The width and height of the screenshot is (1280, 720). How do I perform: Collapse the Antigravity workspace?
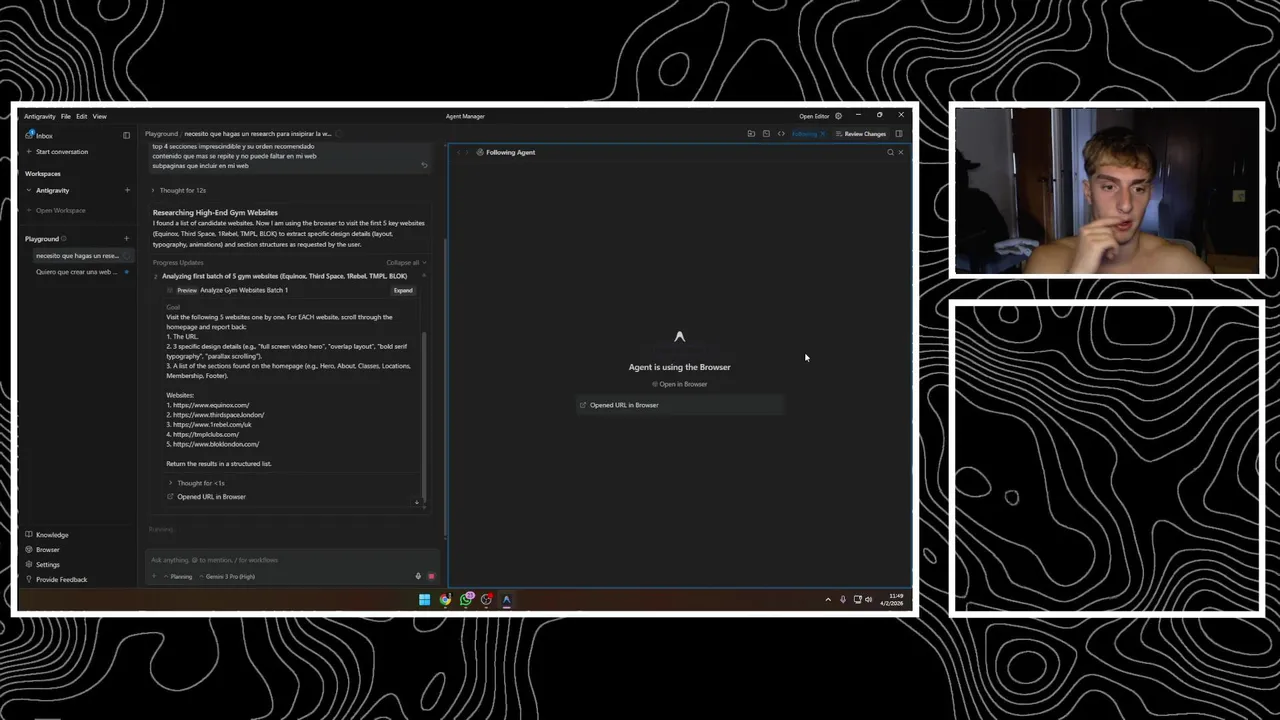29,190
